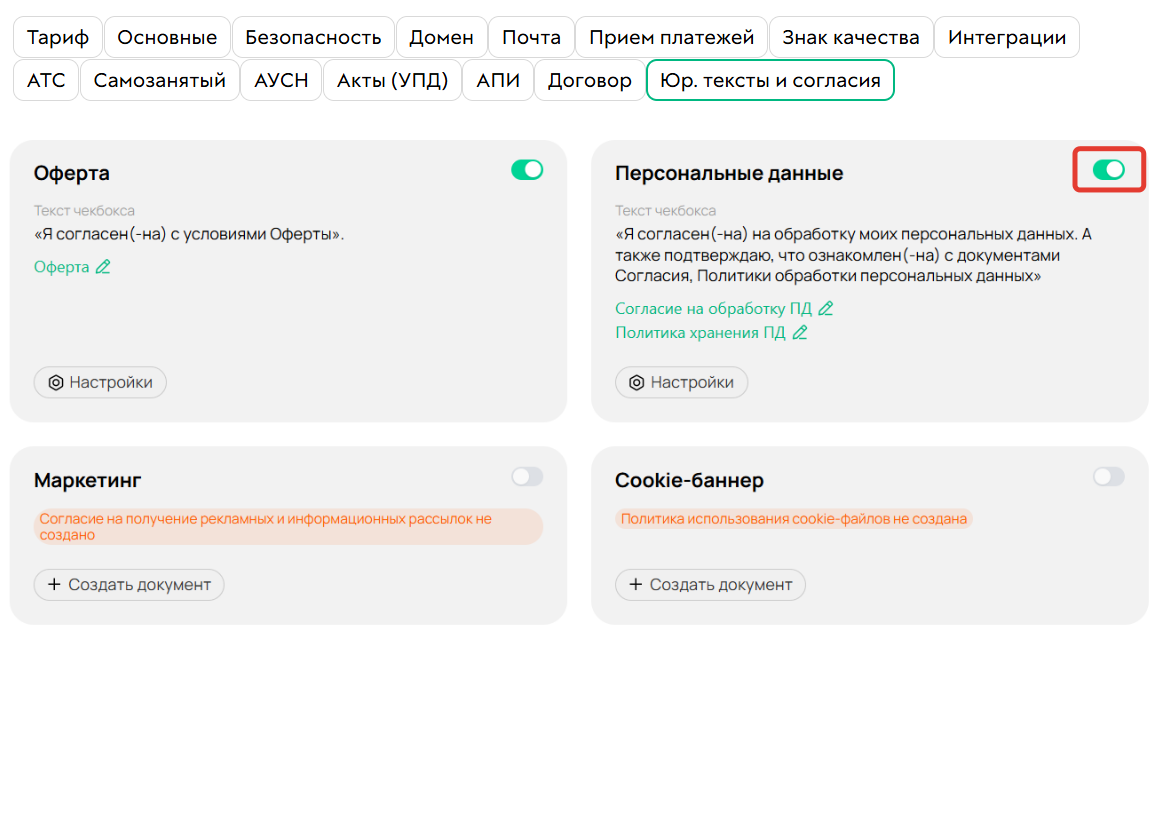Create document in the Маркетинг card
This screenshot has width=1164, height=839.
129,584
